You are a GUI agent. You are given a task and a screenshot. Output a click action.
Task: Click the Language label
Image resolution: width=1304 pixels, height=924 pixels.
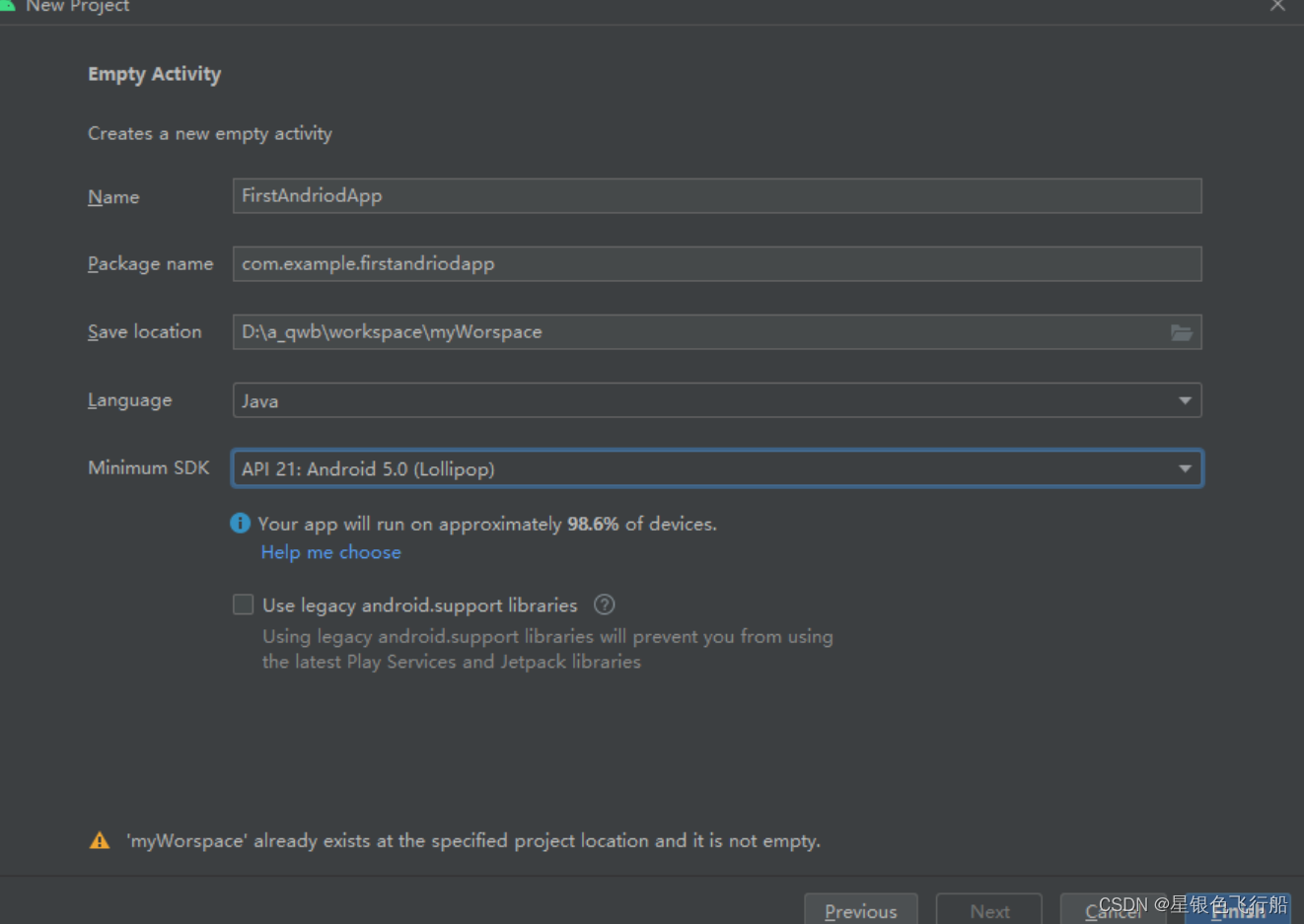(x=130, y=400)
